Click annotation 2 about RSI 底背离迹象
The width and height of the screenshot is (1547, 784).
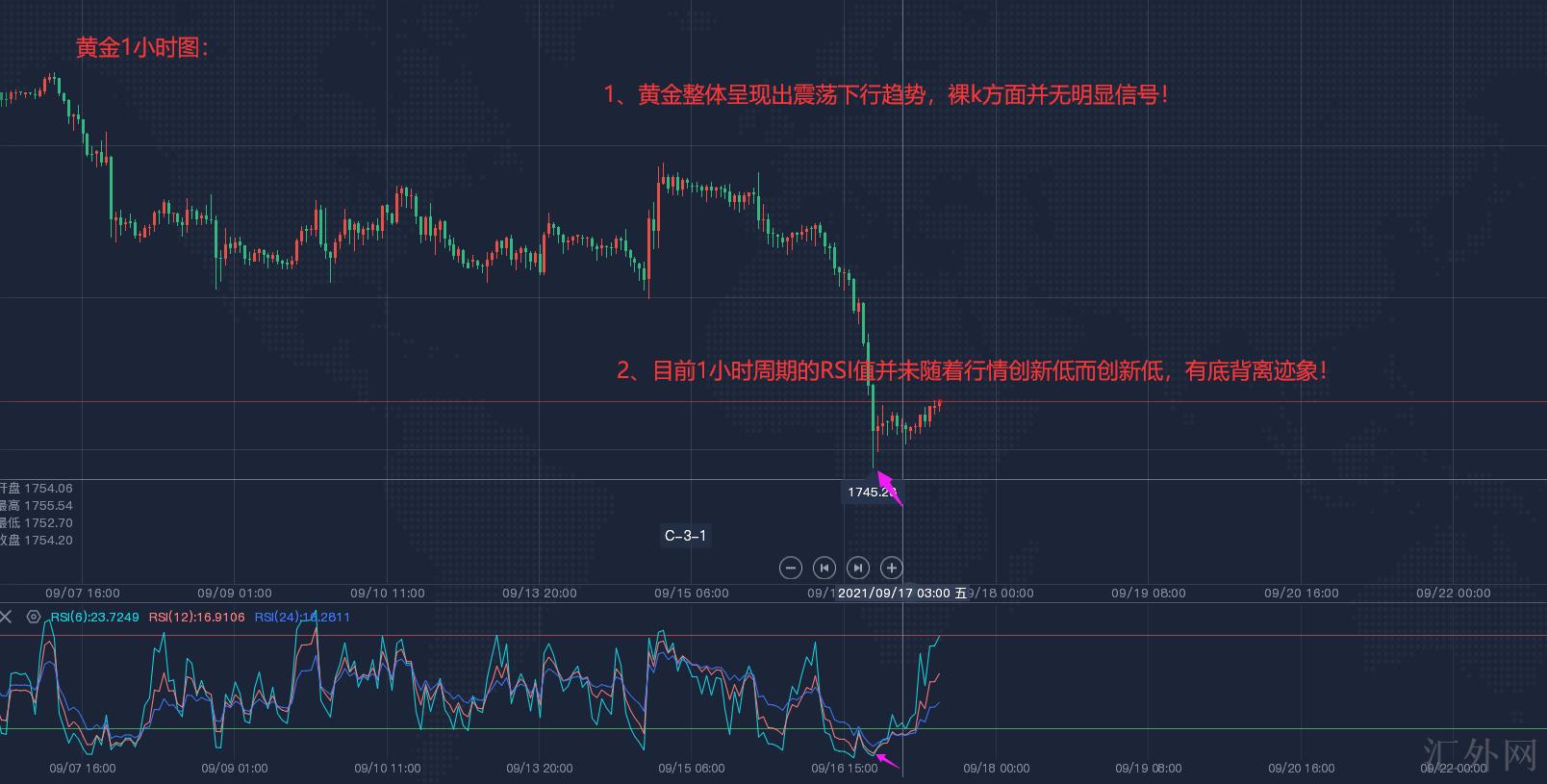coord(972,370)
